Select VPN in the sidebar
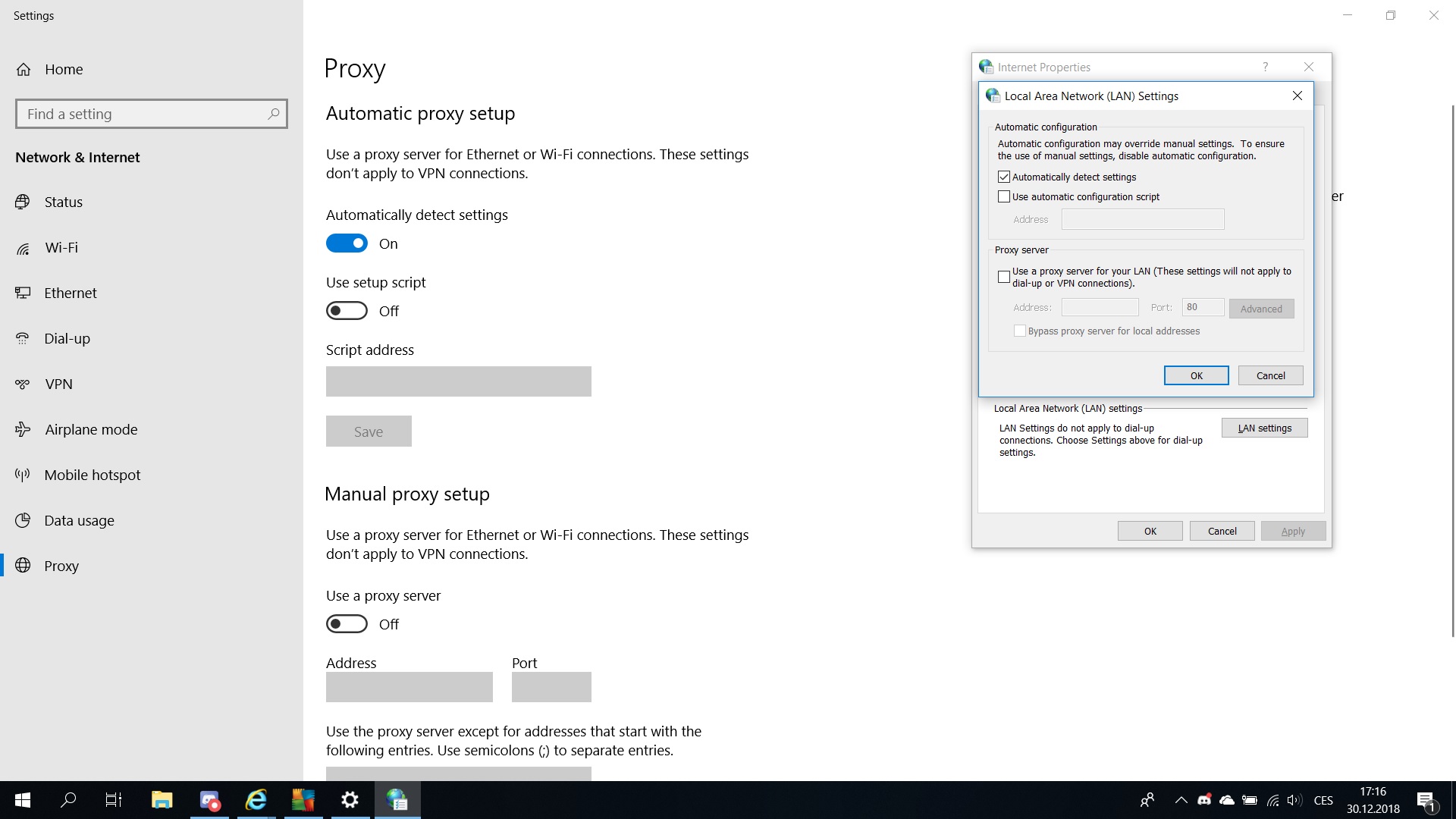Image resolution: width=1456 pixels, height=819 pixels. click(45, 384)
